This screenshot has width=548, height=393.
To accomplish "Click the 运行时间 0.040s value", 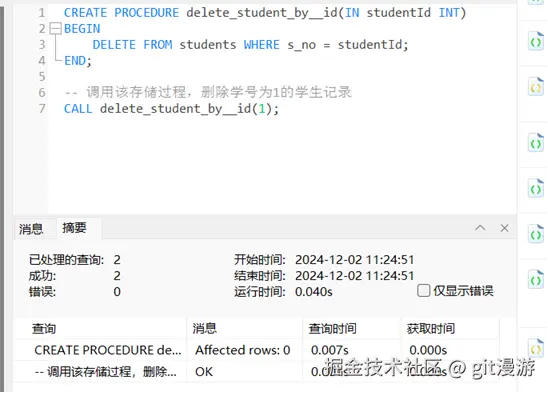I will [313, 292].
